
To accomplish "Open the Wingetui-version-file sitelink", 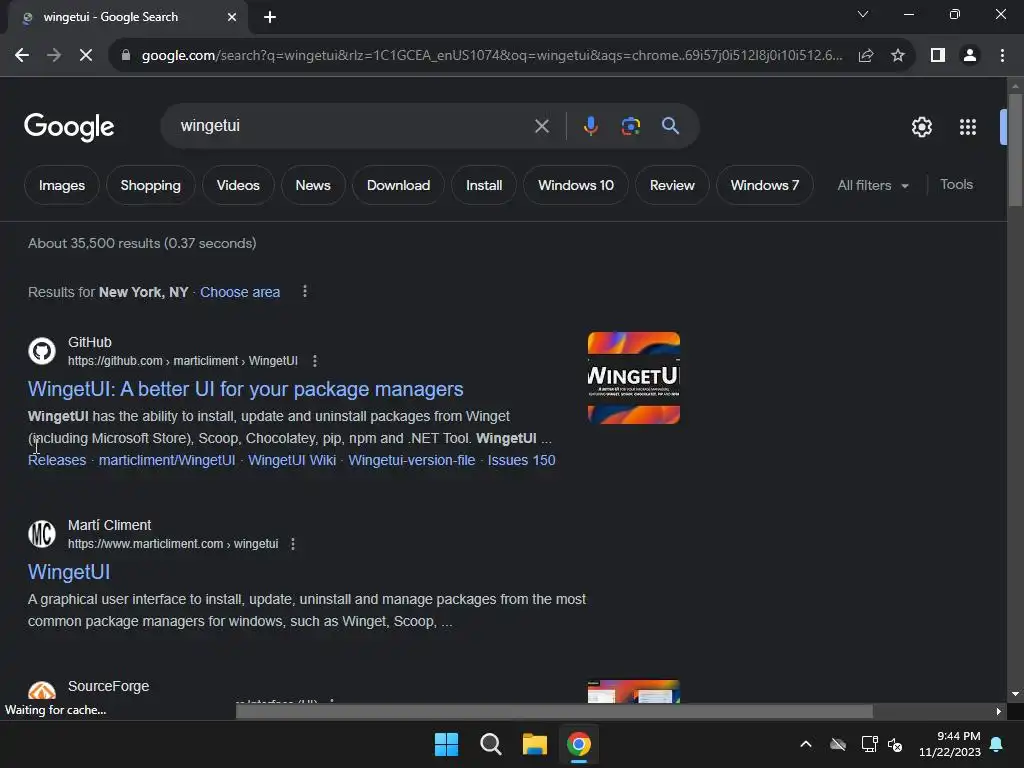I will click(411, 460).
